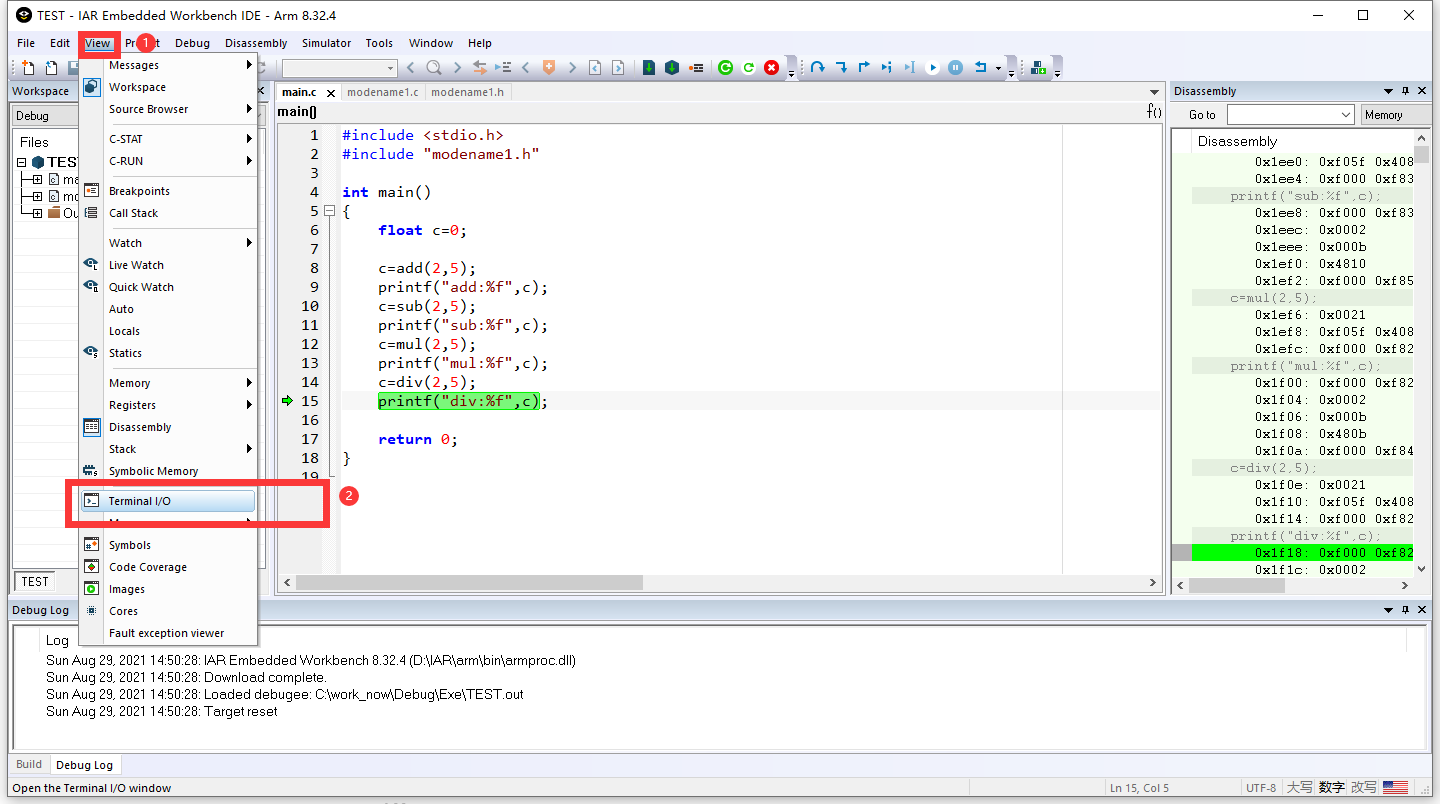The image size is (1440, 804).
Task: Choose Live Watch in the View menu
Action: (x=168, y=265)
